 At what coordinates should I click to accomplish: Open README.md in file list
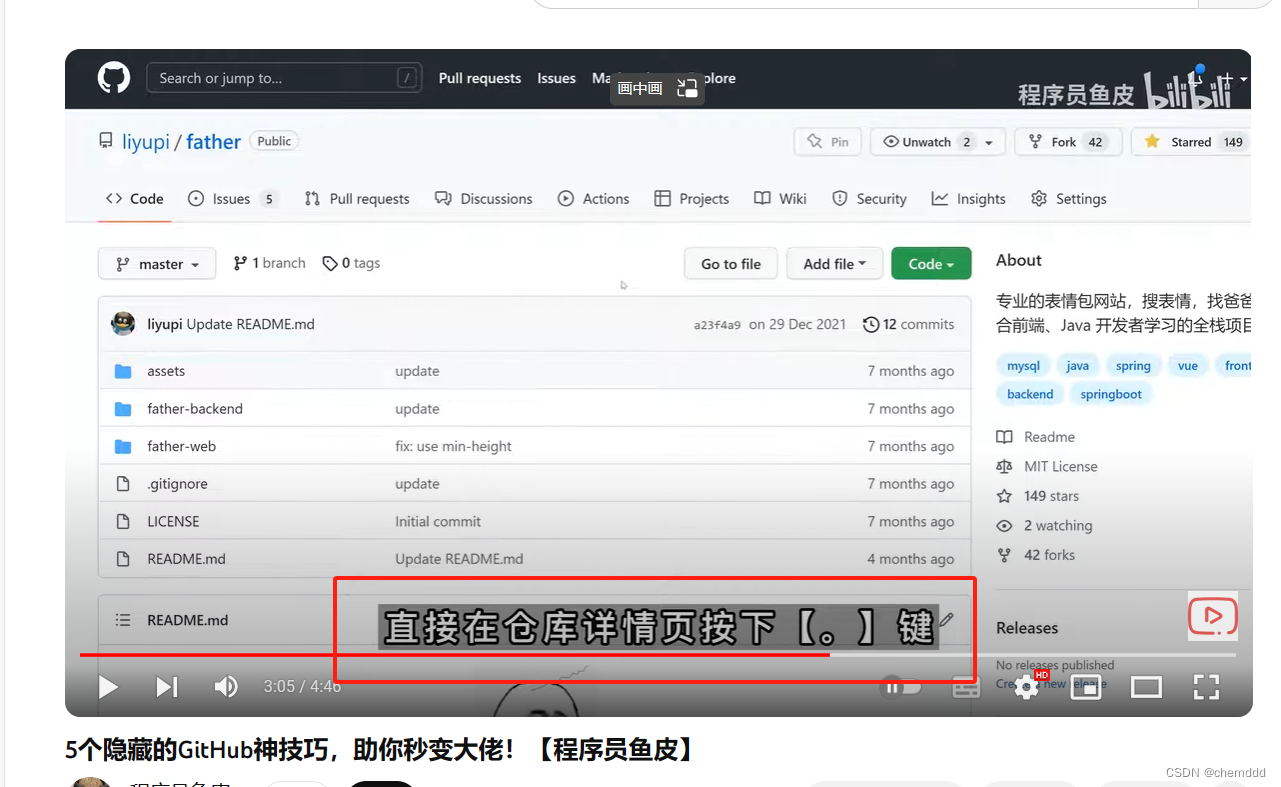click(186, 559)
